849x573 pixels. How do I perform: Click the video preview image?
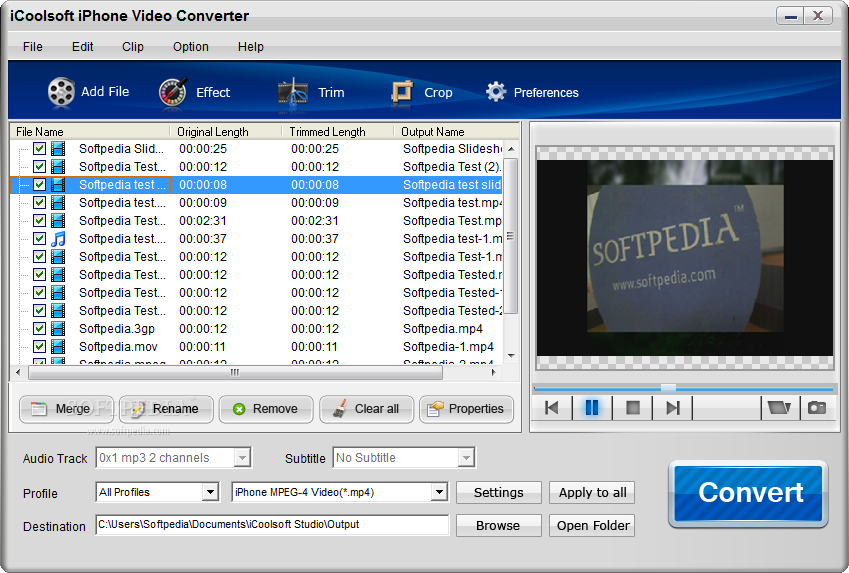coord(684,258)
